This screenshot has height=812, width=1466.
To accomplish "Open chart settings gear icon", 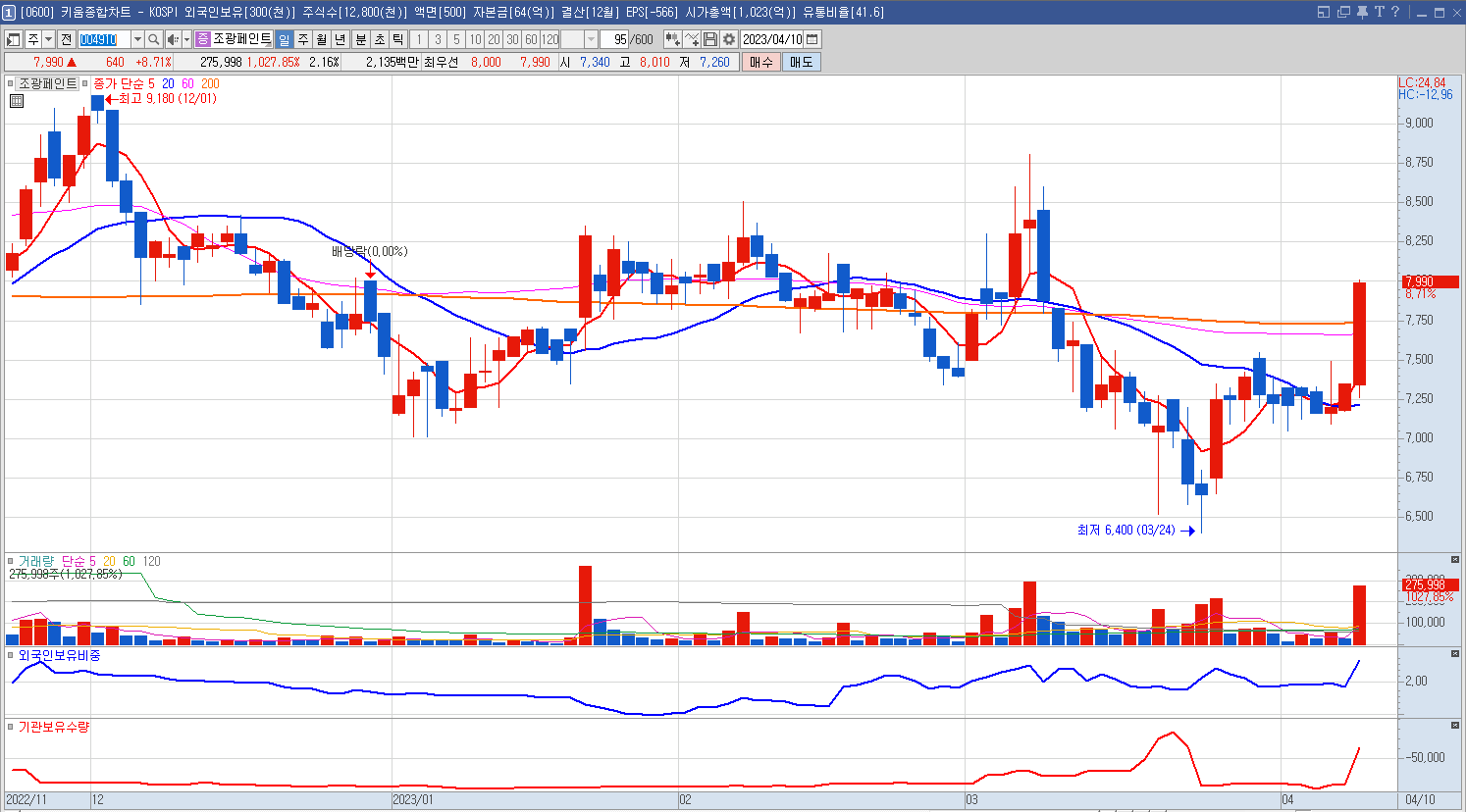I will click(x=728, y=39).
